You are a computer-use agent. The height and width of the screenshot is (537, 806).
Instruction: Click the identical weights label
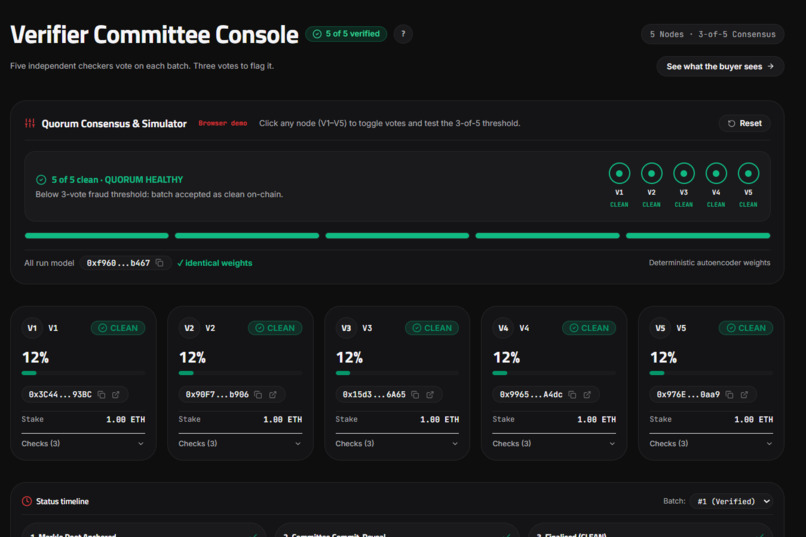pos(215,263)
